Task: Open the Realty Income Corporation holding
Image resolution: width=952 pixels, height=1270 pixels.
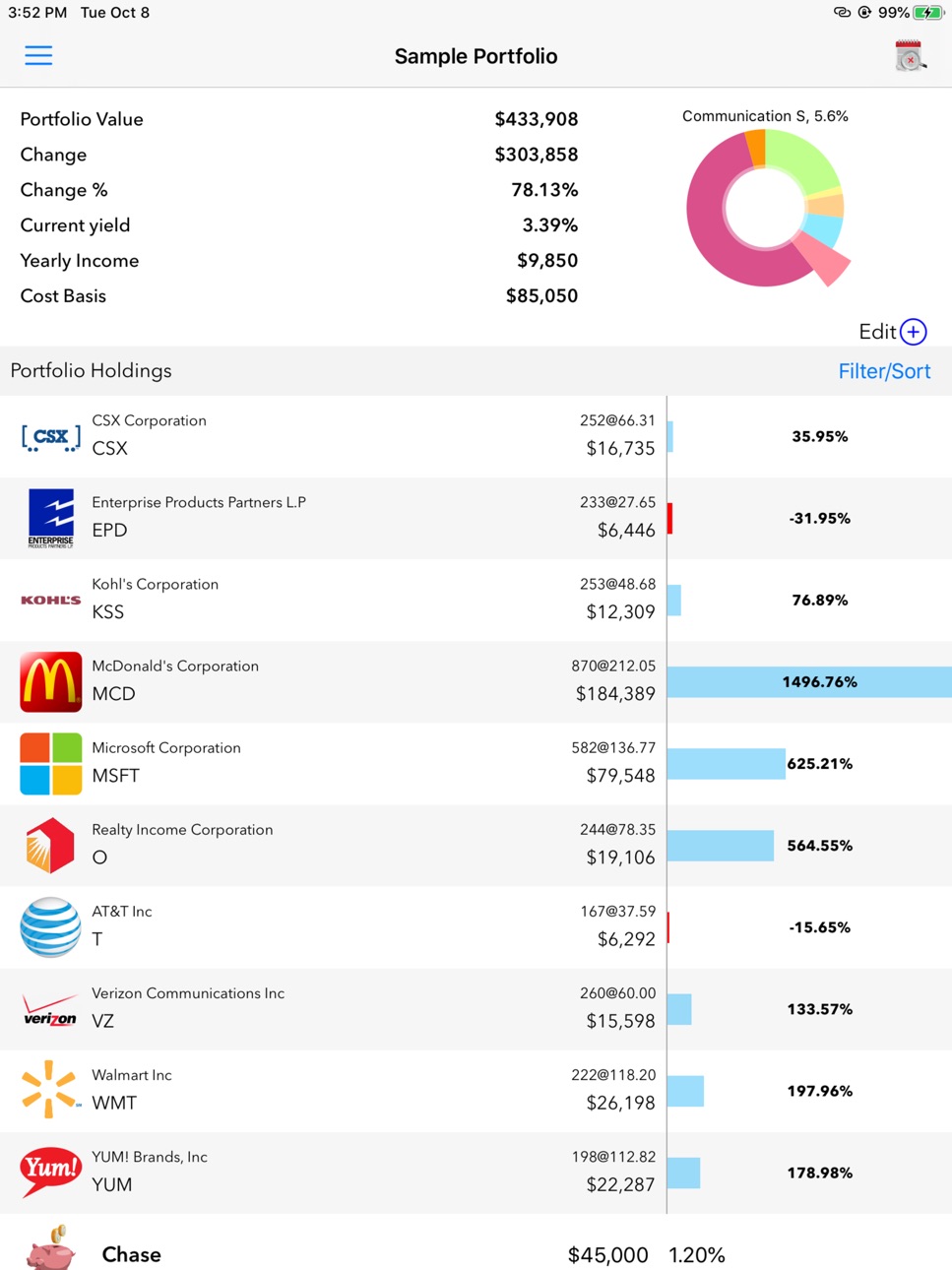Action: pyautogui.click(x=476, y=846)
